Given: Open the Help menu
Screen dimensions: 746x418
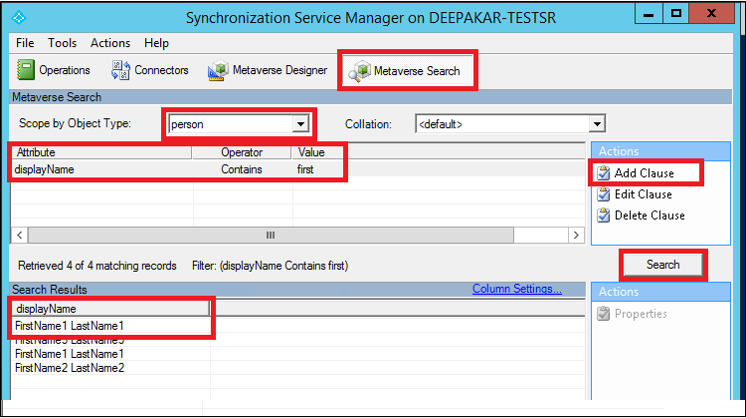Looking at the screenshot, I should point(156,43).
